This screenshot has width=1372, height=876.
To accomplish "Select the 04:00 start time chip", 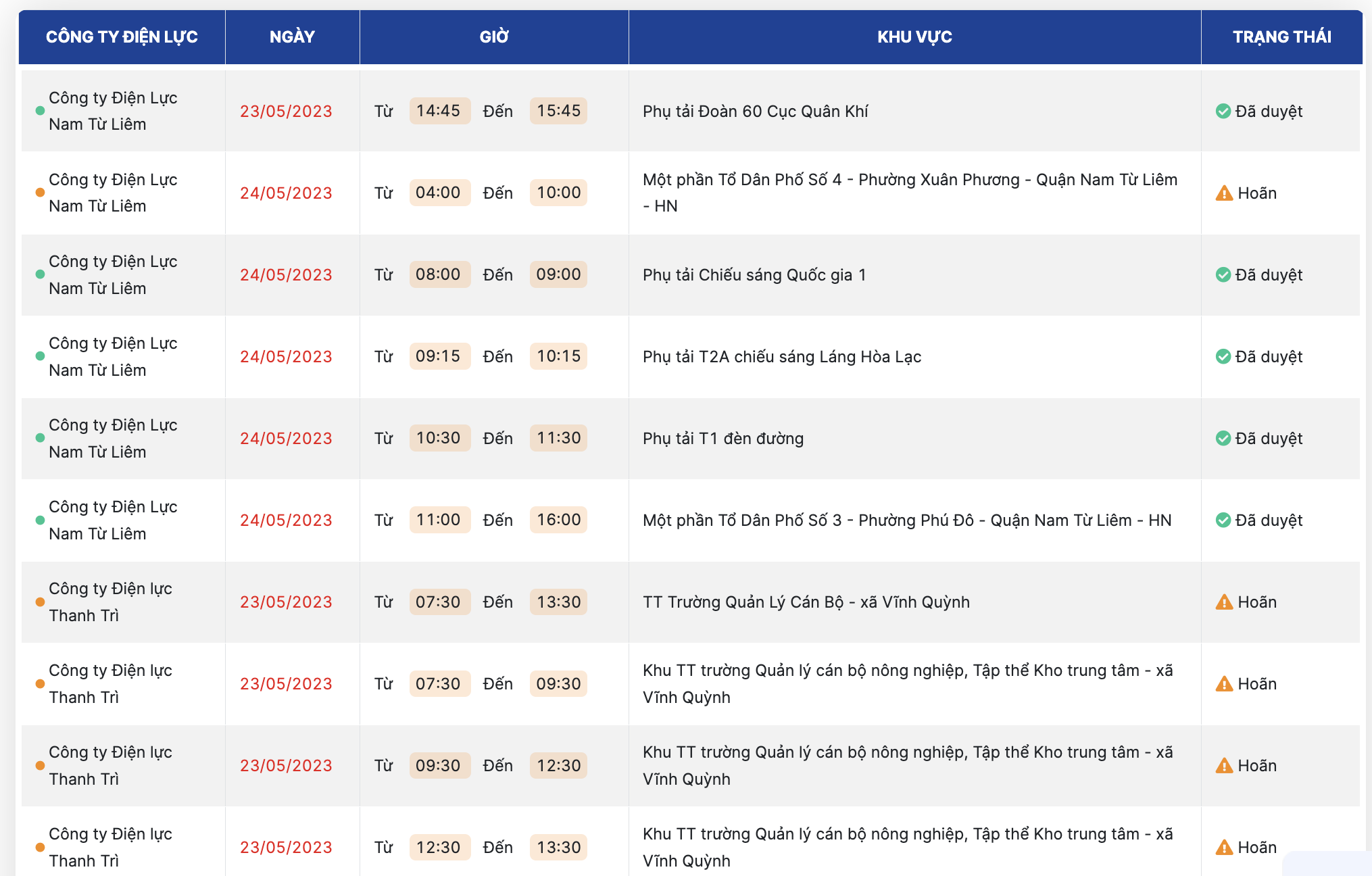I will pyautogui.click(x=439, y=193).
